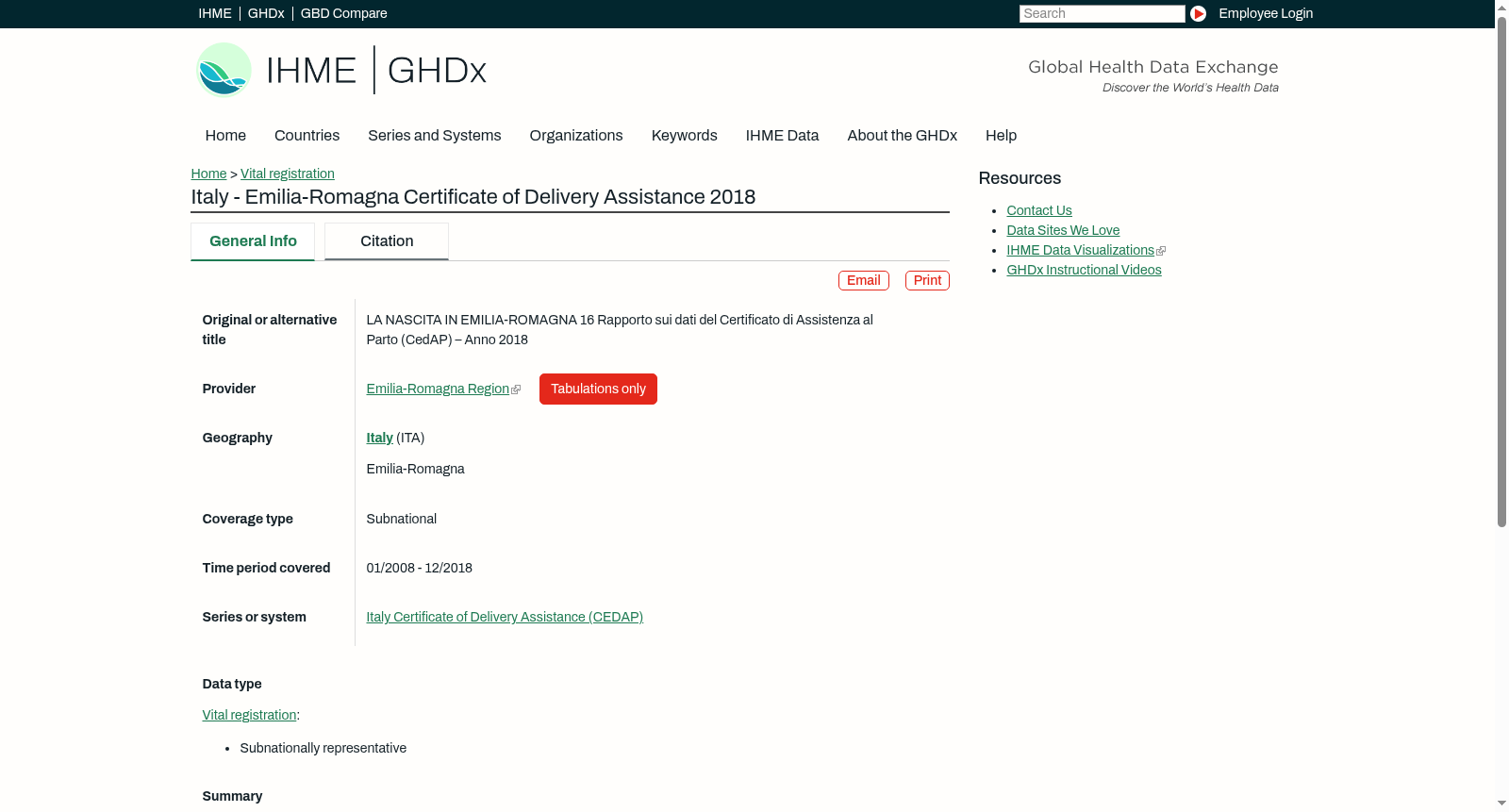
Task: Open Italy Certificate of Delivery Assistance (CEDAP) link
Action: pyautogui.click(x=505, y=618)
